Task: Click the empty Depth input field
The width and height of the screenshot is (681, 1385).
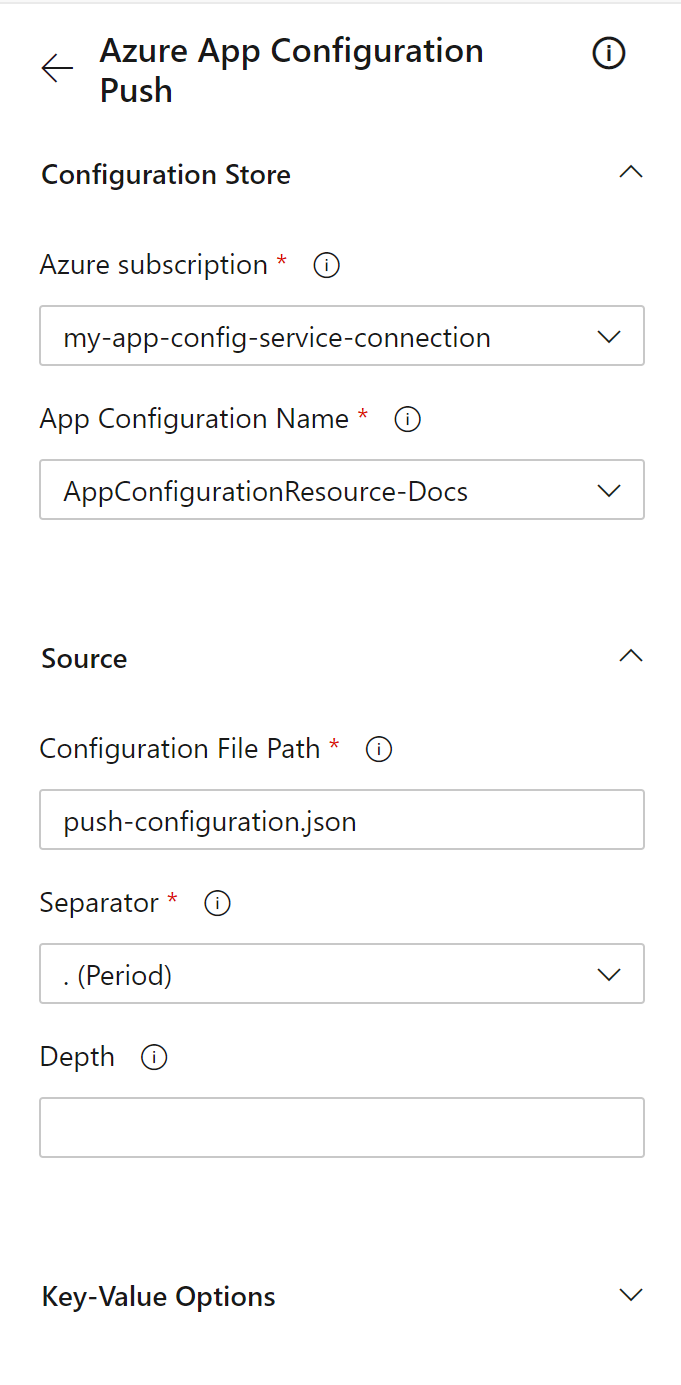Action: coord(341,1127)
